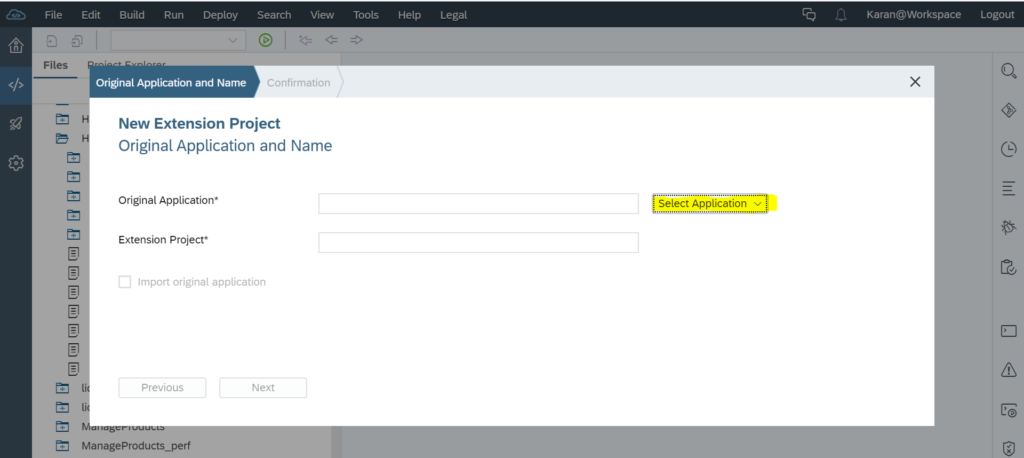Select the Confirmation wizard step
This screenshot has height=458, width=1024.
coord(298,82)
